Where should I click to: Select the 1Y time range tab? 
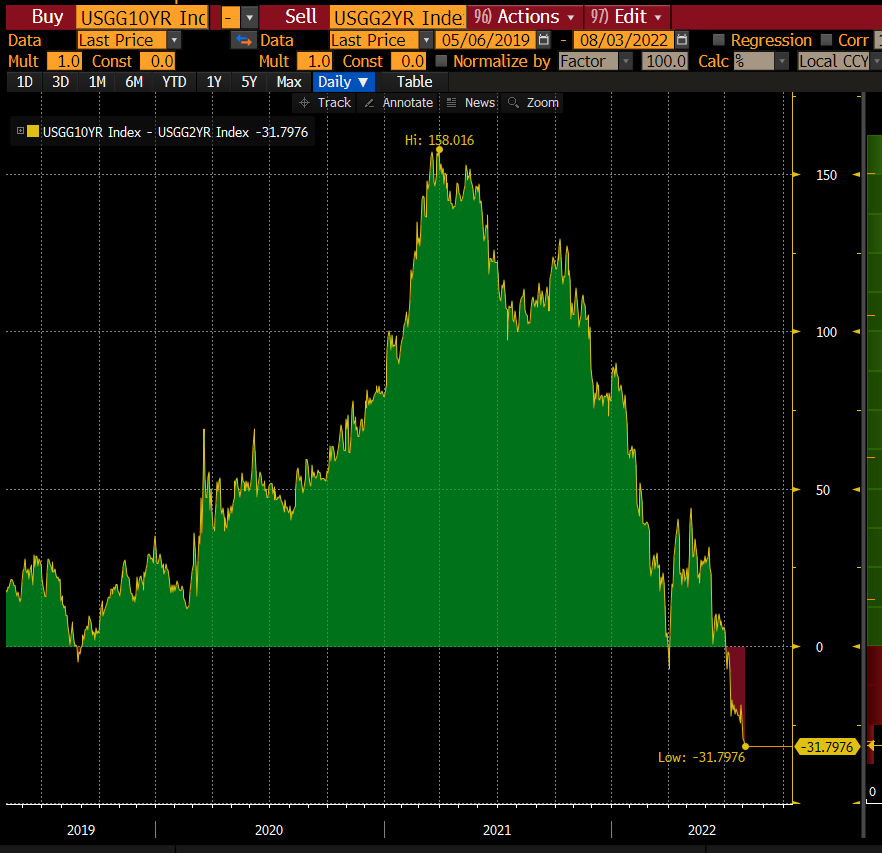(x=212, y=82)
